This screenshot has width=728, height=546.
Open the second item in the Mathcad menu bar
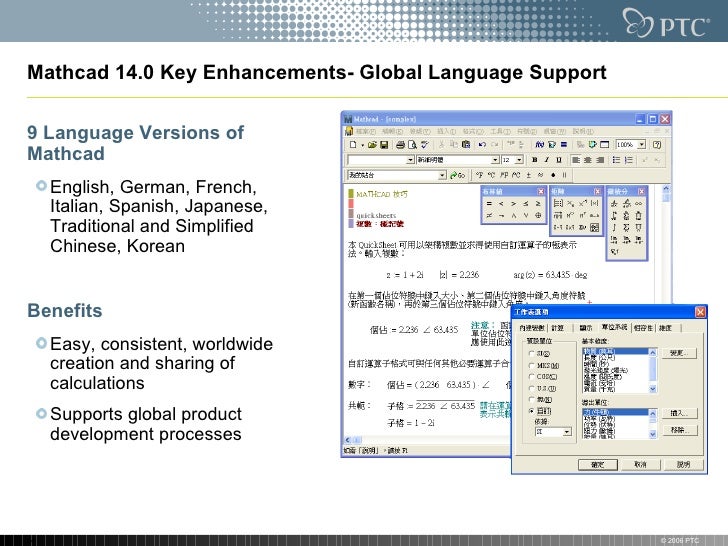[392, 132]
